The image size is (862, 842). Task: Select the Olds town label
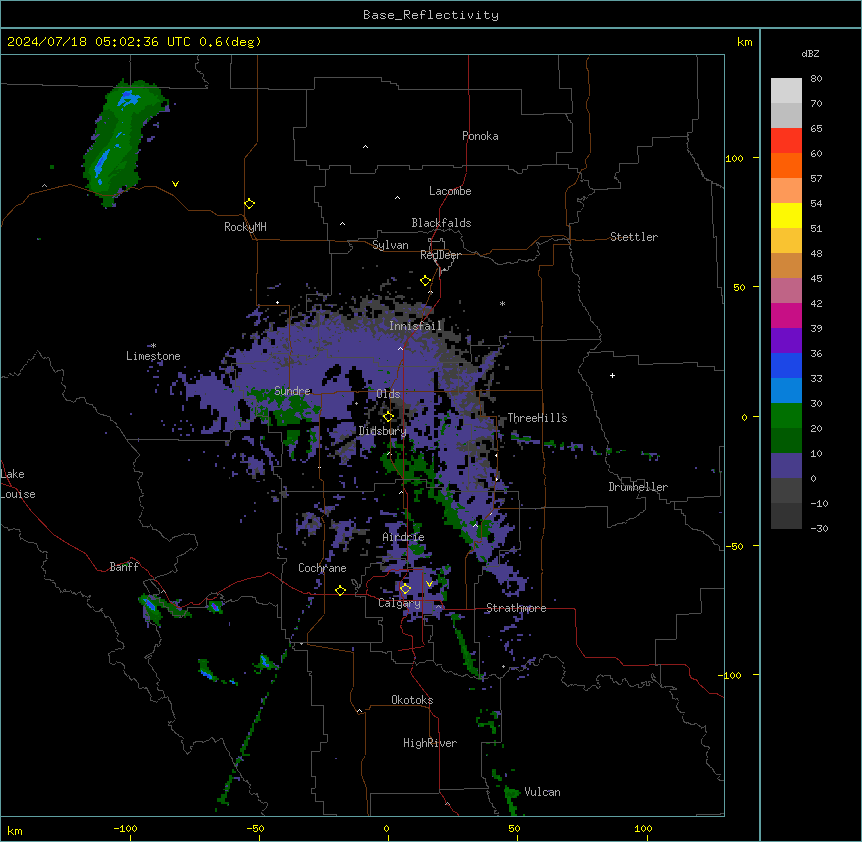pyautogui.click(x=388, y=394)
